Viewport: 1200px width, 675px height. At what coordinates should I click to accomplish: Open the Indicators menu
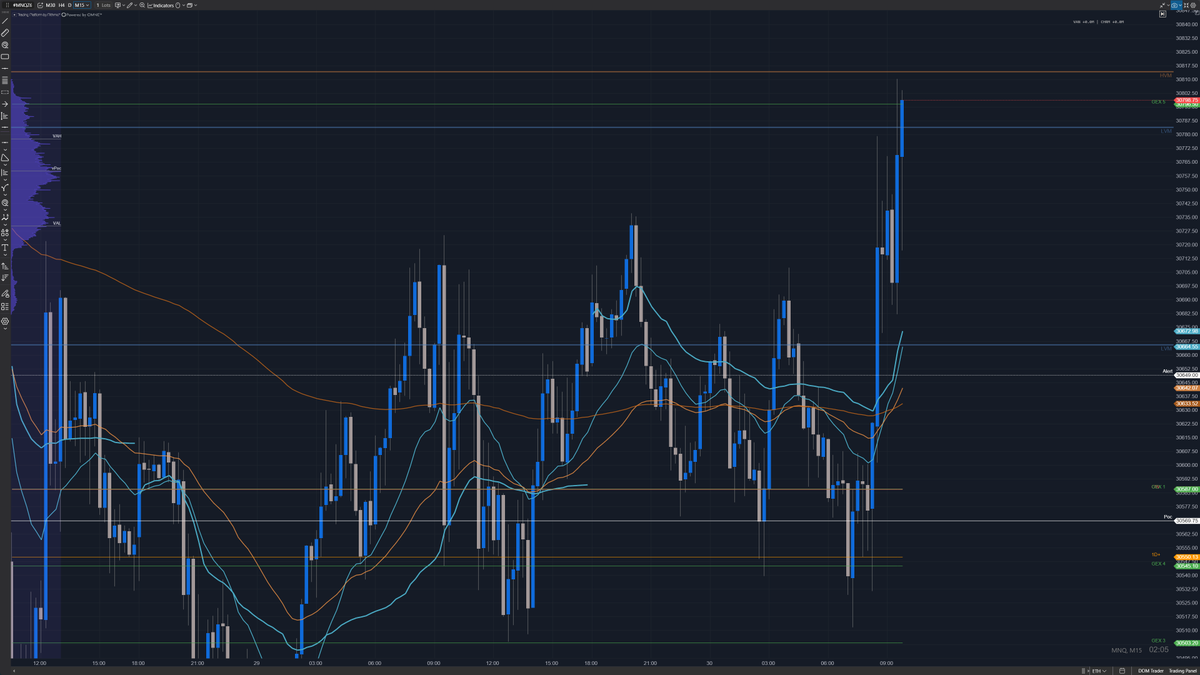click(x=160, y=5)
